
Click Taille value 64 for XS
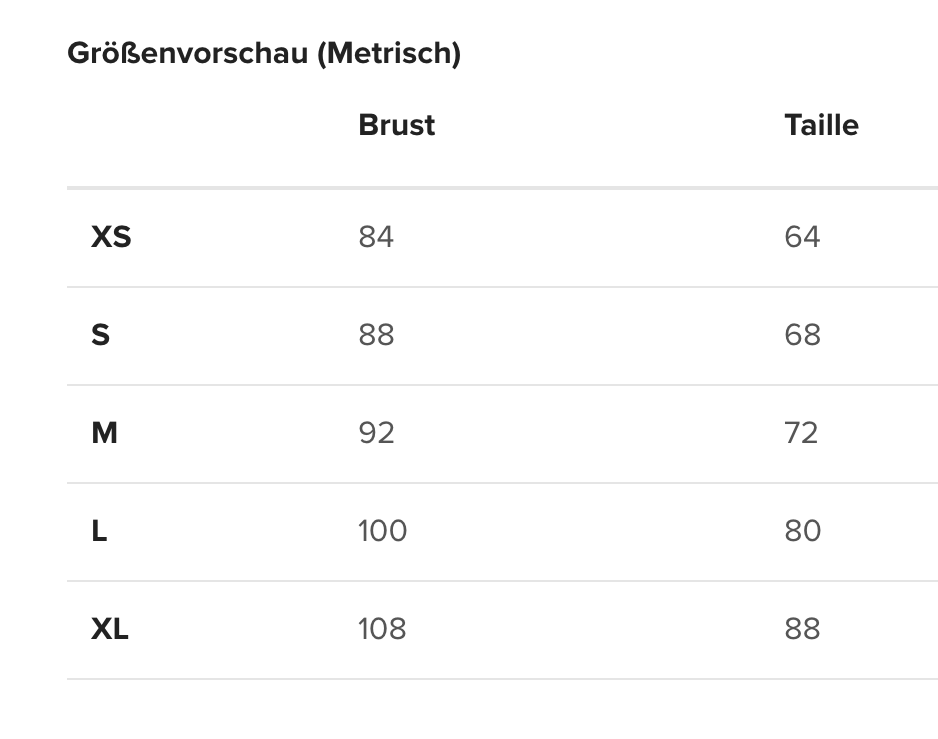point(802,237)
